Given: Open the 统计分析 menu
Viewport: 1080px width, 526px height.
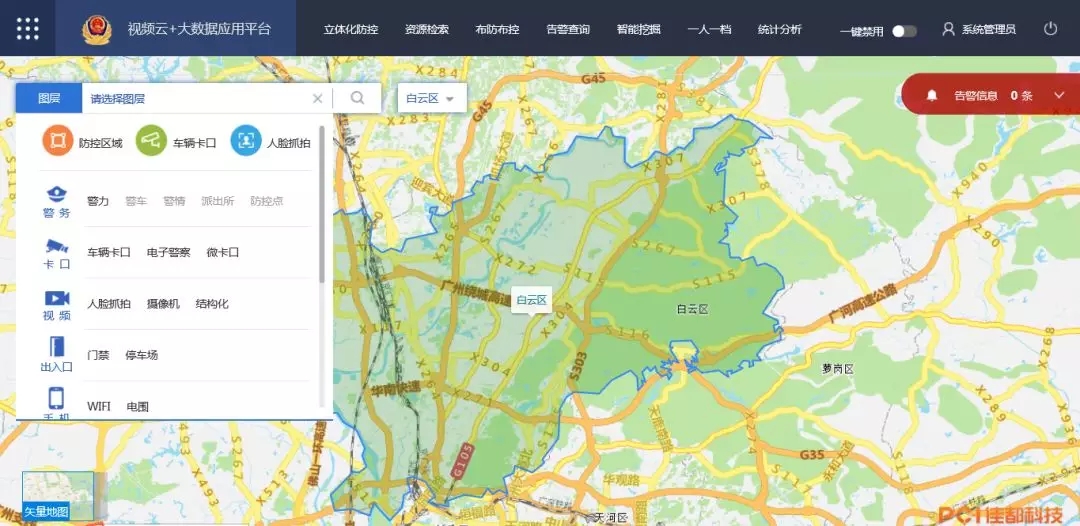Looking at the screenshot, I should click(x=779, y=30).
